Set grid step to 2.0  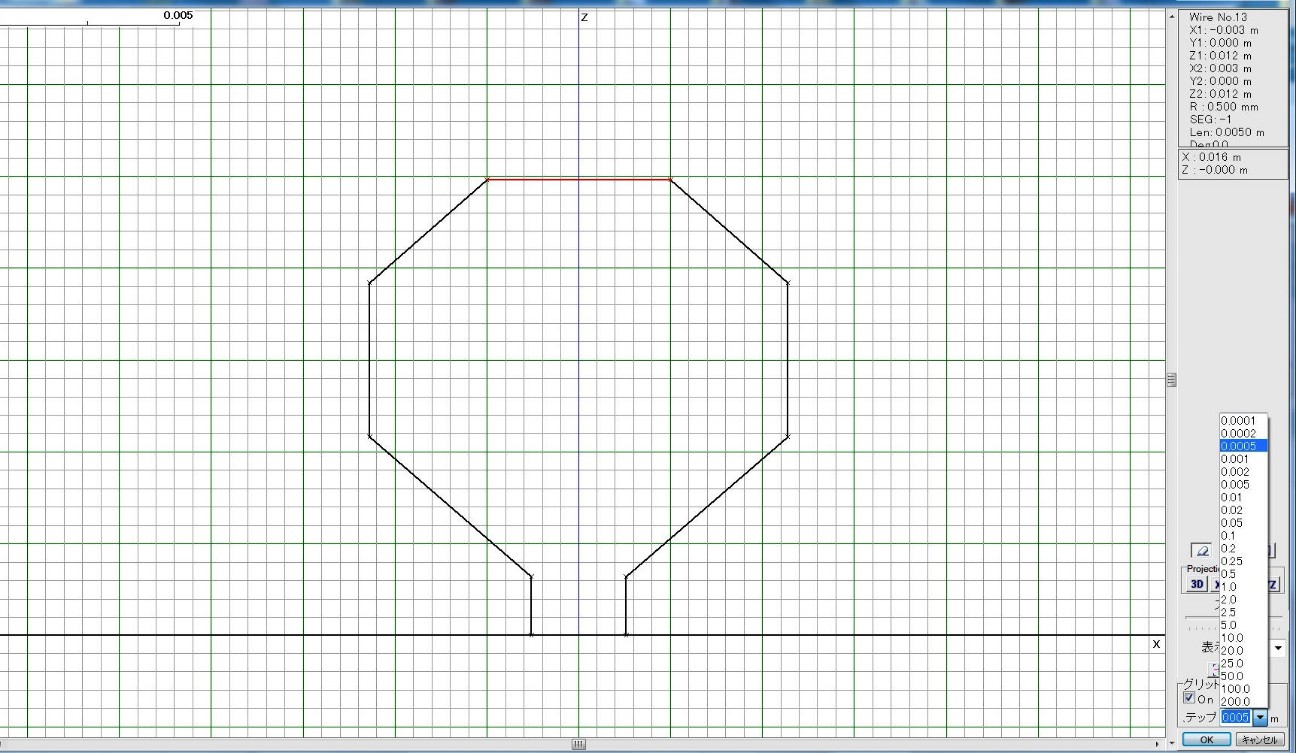pyautogui.click(x=1244, y=600)
